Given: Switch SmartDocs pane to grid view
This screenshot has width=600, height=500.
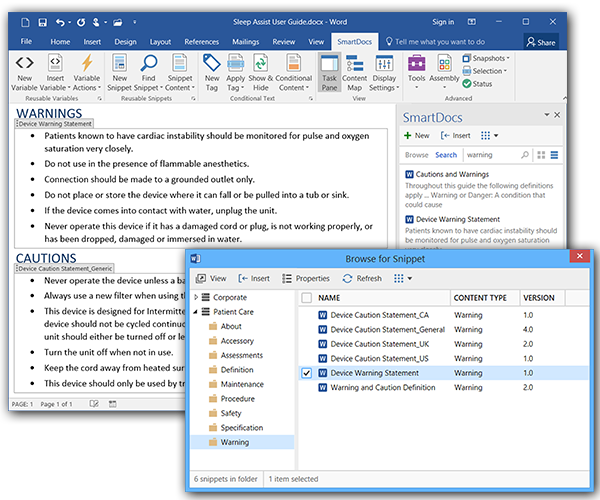Looking at the screenshot, I should [x=541, y=155].
